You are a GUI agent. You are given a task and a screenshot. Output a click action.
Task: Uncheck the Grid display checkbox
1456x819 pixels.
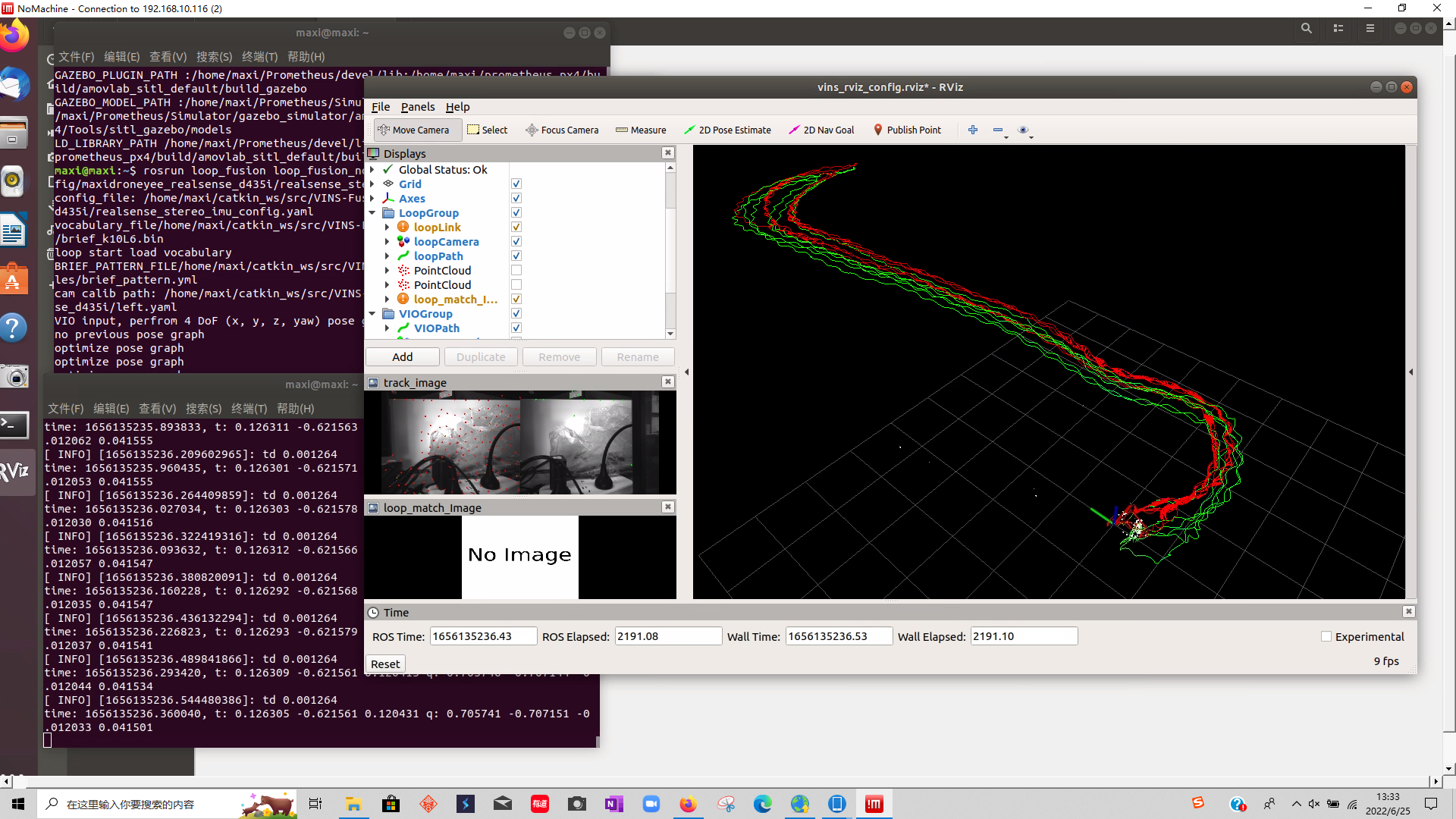pos(516,184)
